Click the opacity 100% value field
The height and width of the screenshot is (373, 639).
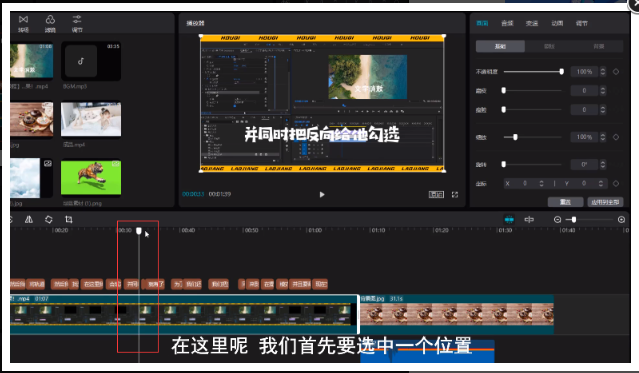click(584, 71)
